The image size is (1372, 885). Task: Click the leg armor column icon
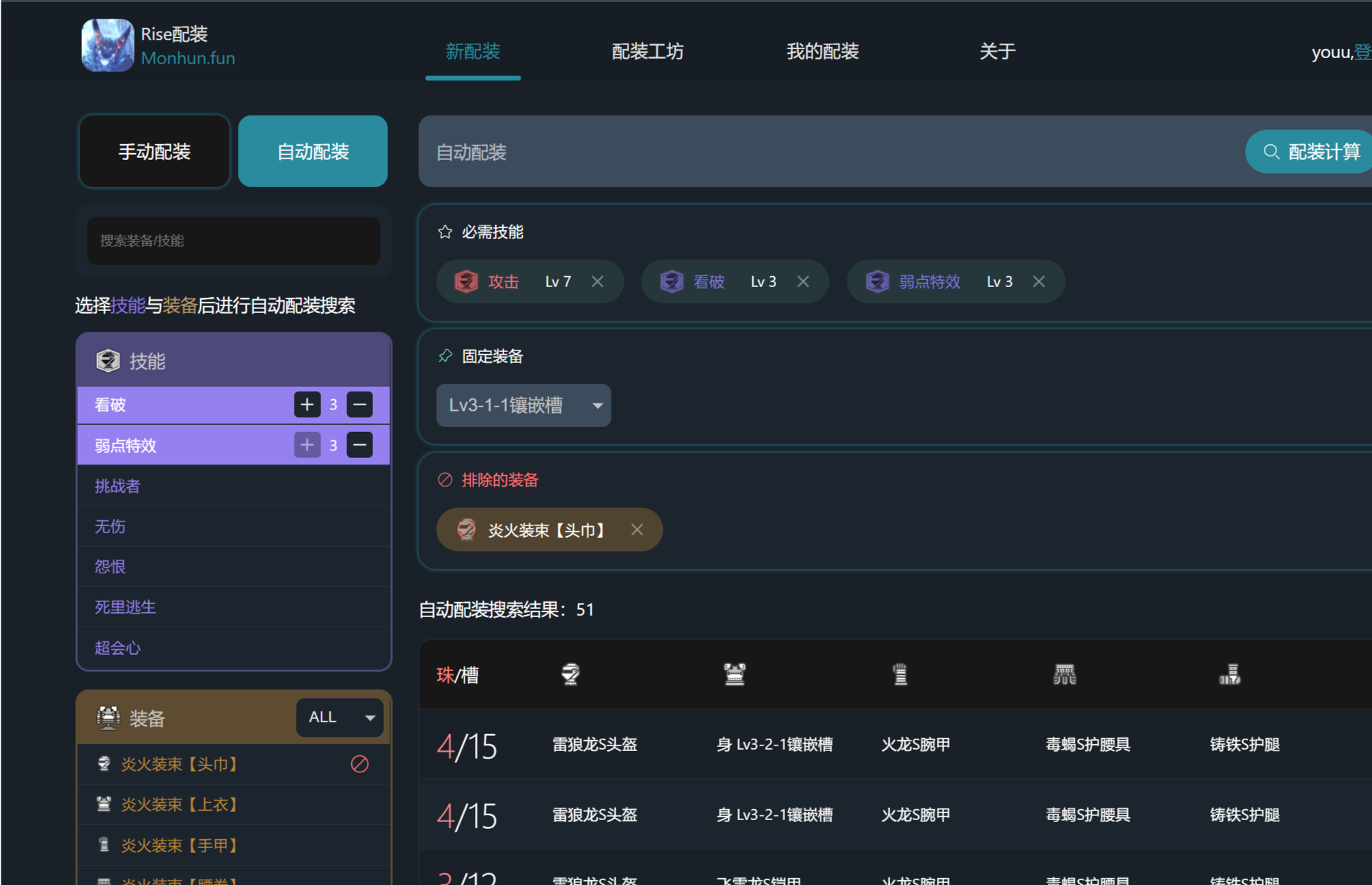[1229, 675]
